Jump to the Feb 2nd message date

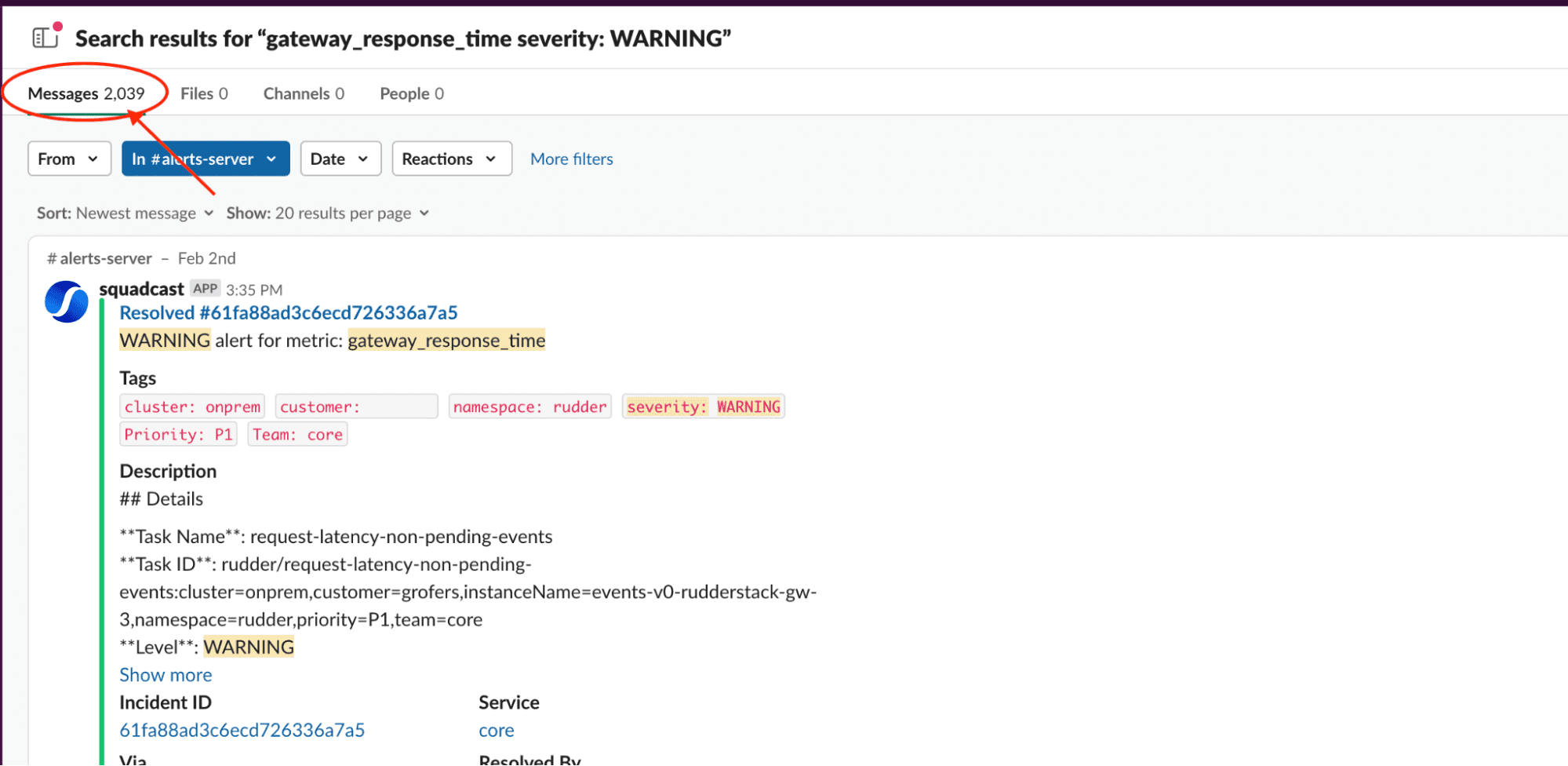(x=207, y=258)
